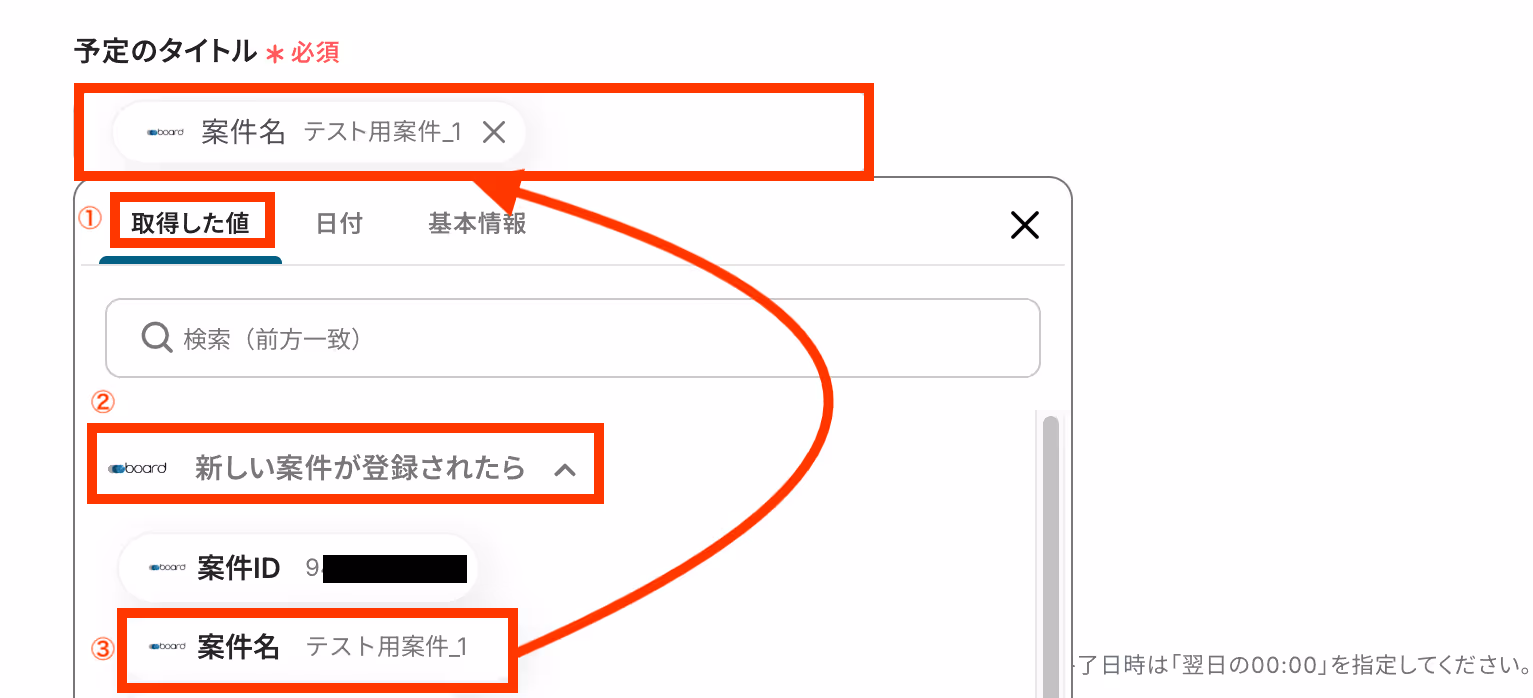
Task: Close the value picker panel
Action: [x=1025, y=225]
